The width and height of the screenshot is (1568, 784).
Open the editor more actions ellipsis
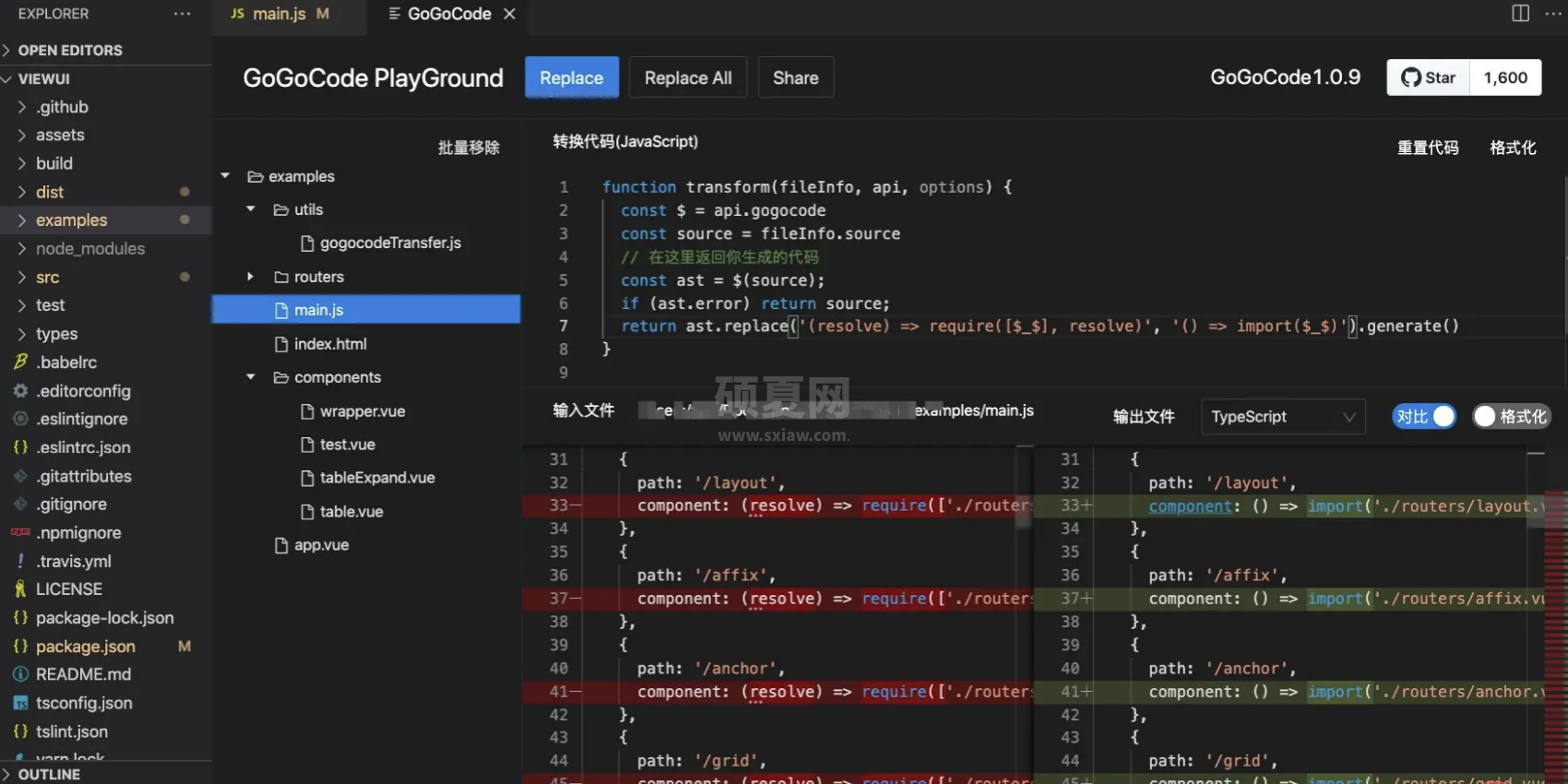click(x=1553, y=14)
